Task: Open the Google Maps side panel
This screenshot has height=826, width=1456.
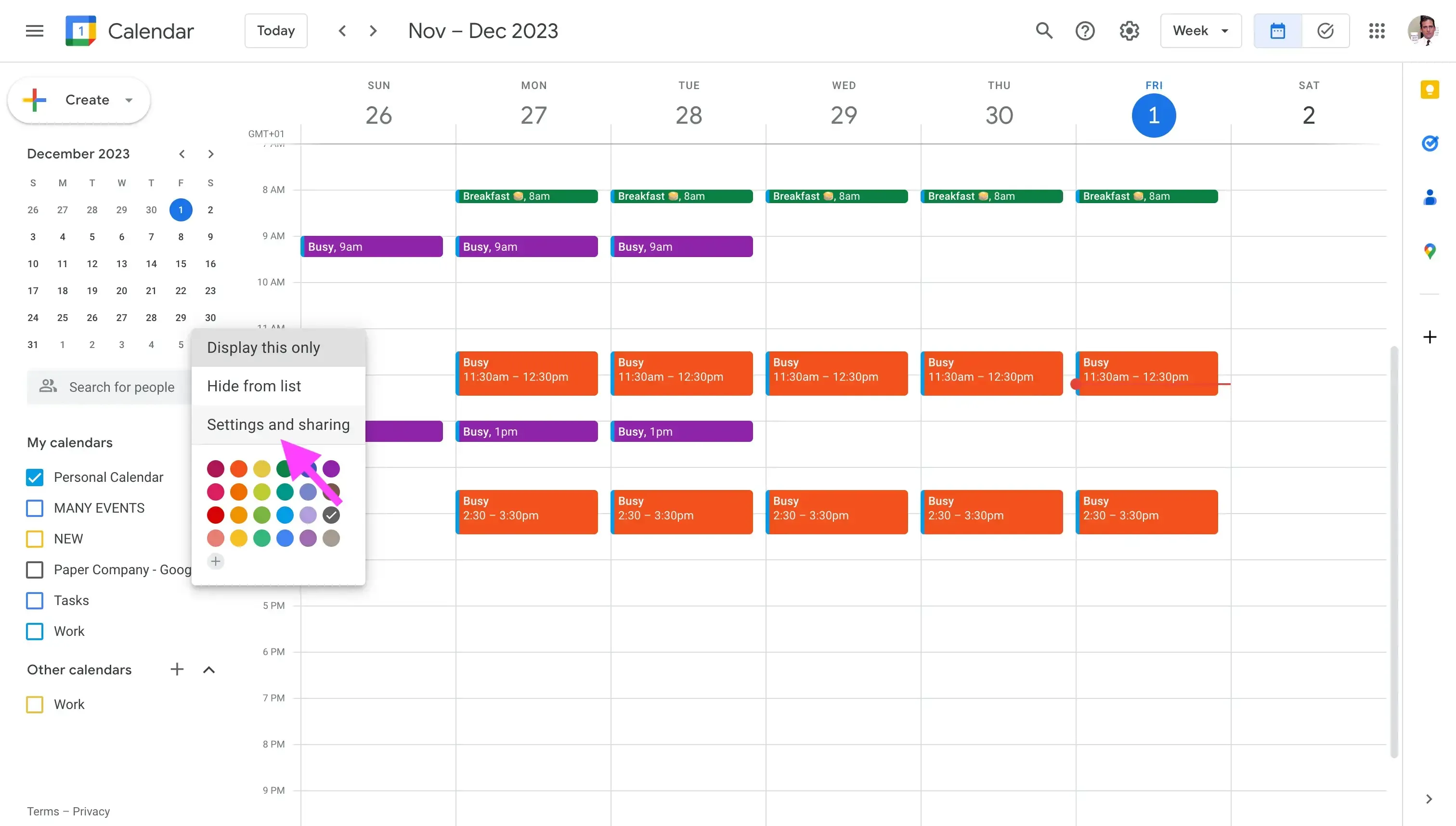Action: pyautogui.click(x=1430, y=250)
